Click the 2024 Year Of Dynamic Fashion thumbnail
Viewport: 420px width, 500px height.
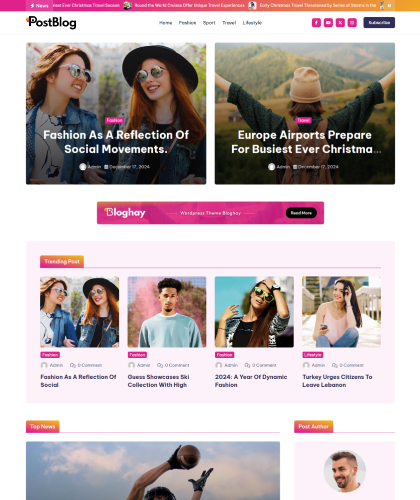coord(254,312)
